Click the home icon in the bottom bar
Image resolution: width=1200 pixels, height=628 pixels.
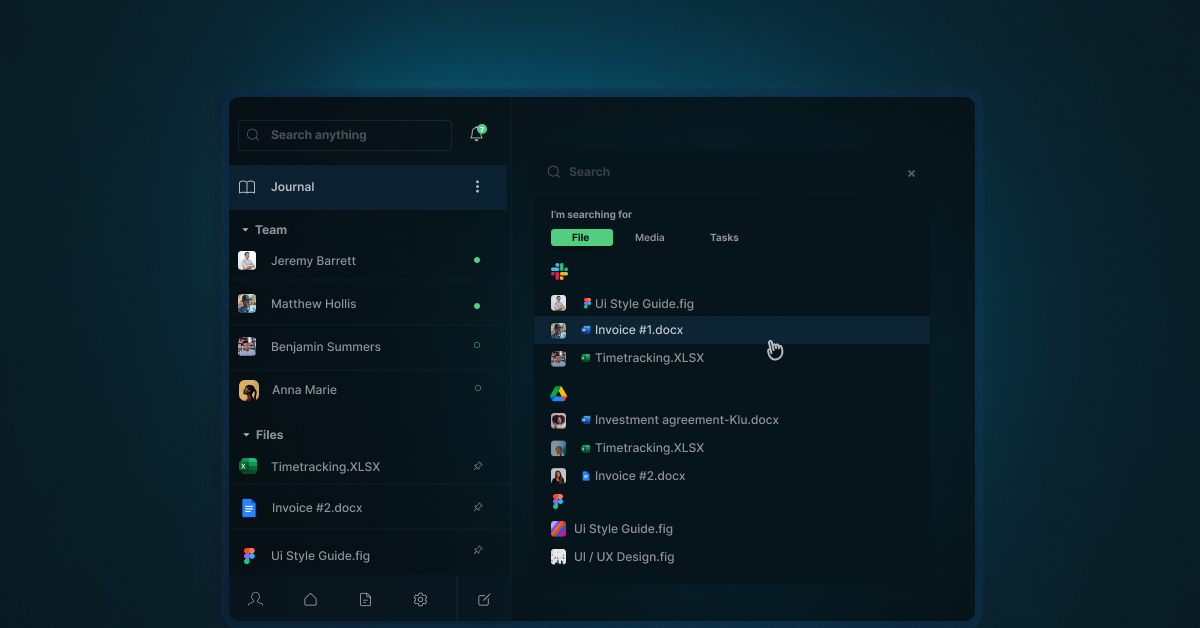310,599
